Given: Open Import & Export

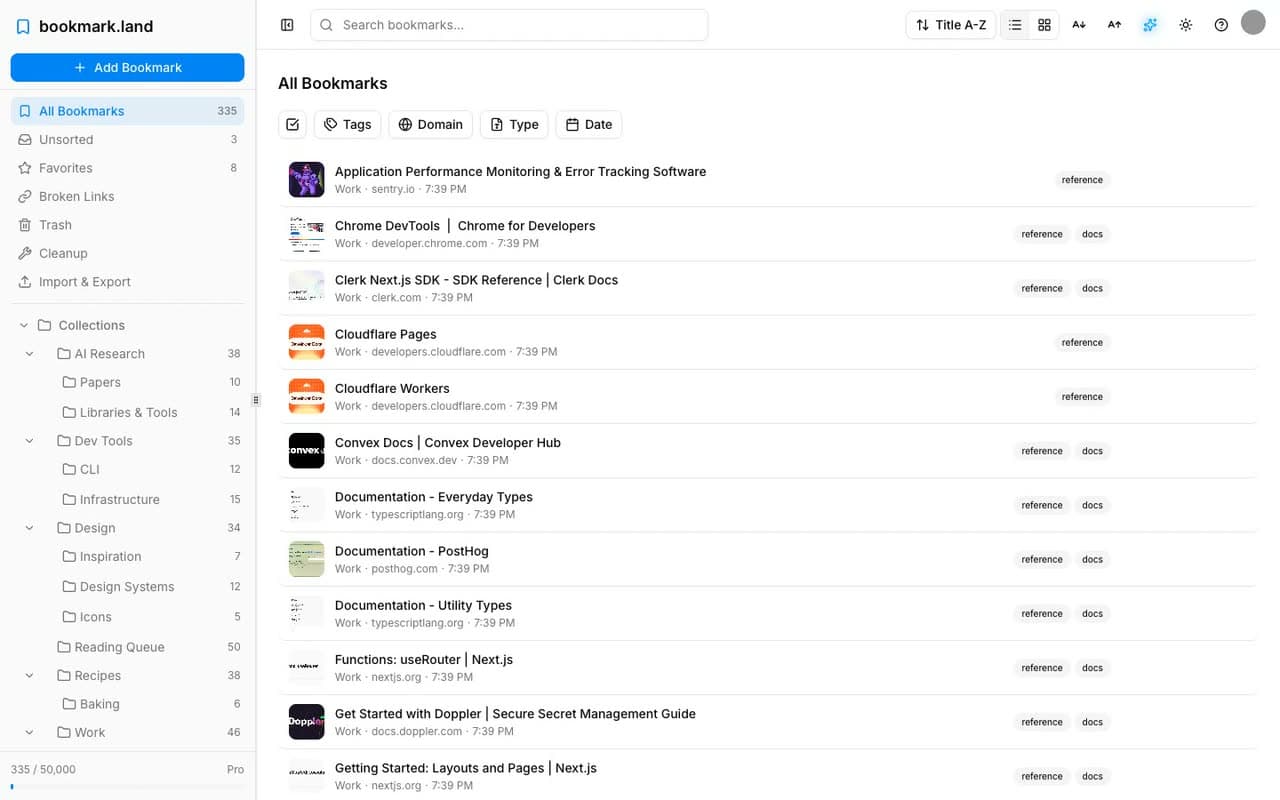Looking at the screenshot, I should pos(127,282).
